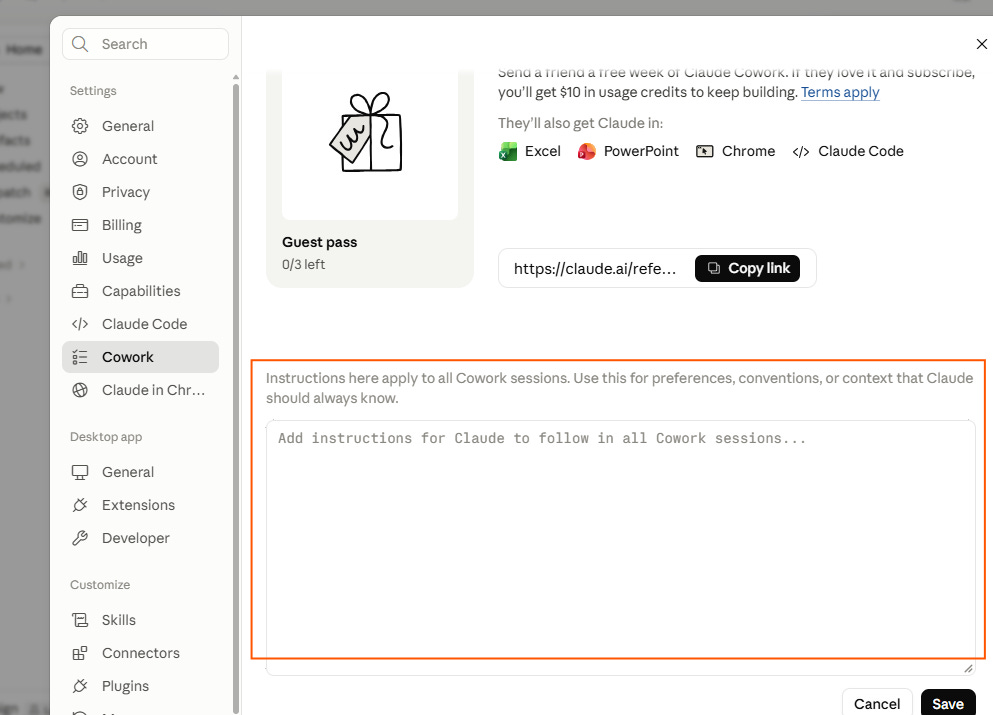Click the Claude in Chrome globe icon
The height and width of the screenshot is (715, 993).
(x=80, y=390)
